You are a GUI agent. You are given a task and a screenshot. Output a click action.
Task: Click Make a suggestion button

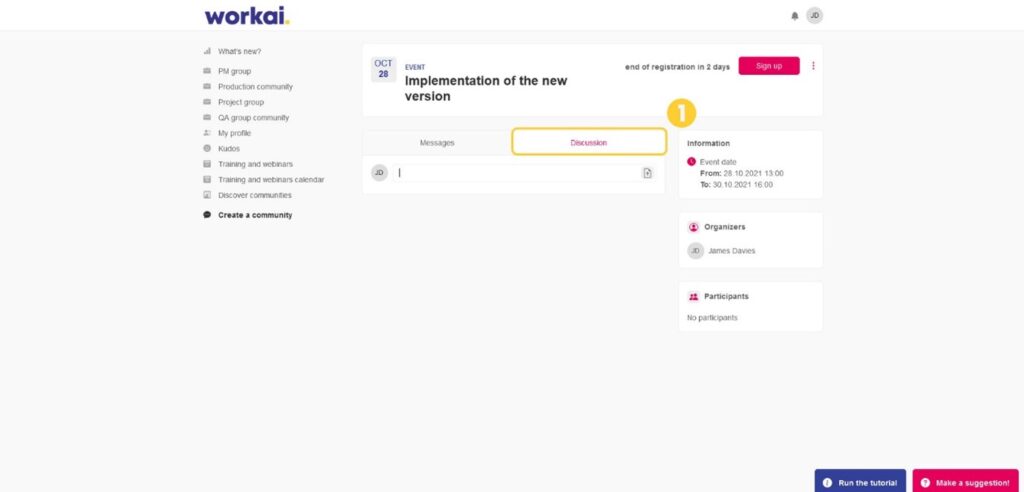965,482
